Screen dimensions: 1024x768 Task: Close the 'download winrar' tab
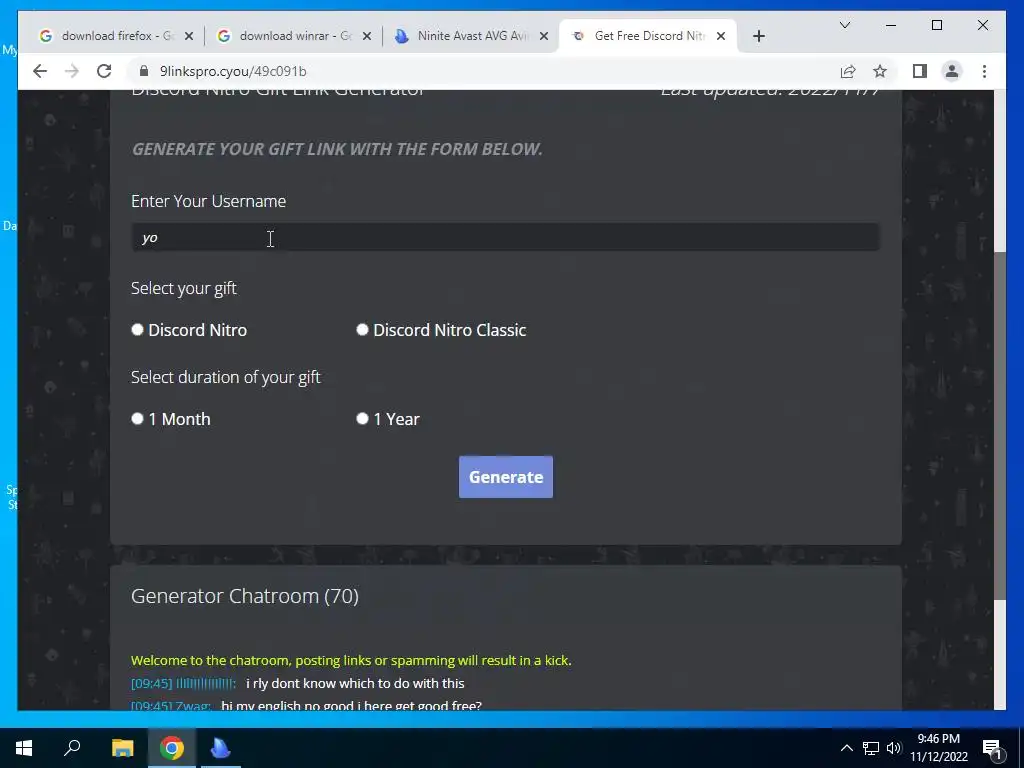[x=366, y=37]
